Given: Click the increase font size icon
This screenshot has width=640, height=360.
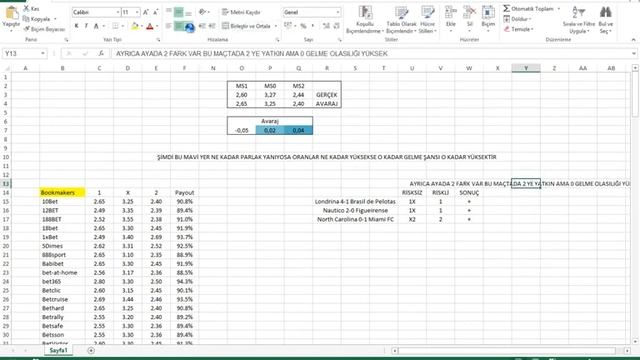Looking at the screenshot, I should click(146, 12).
